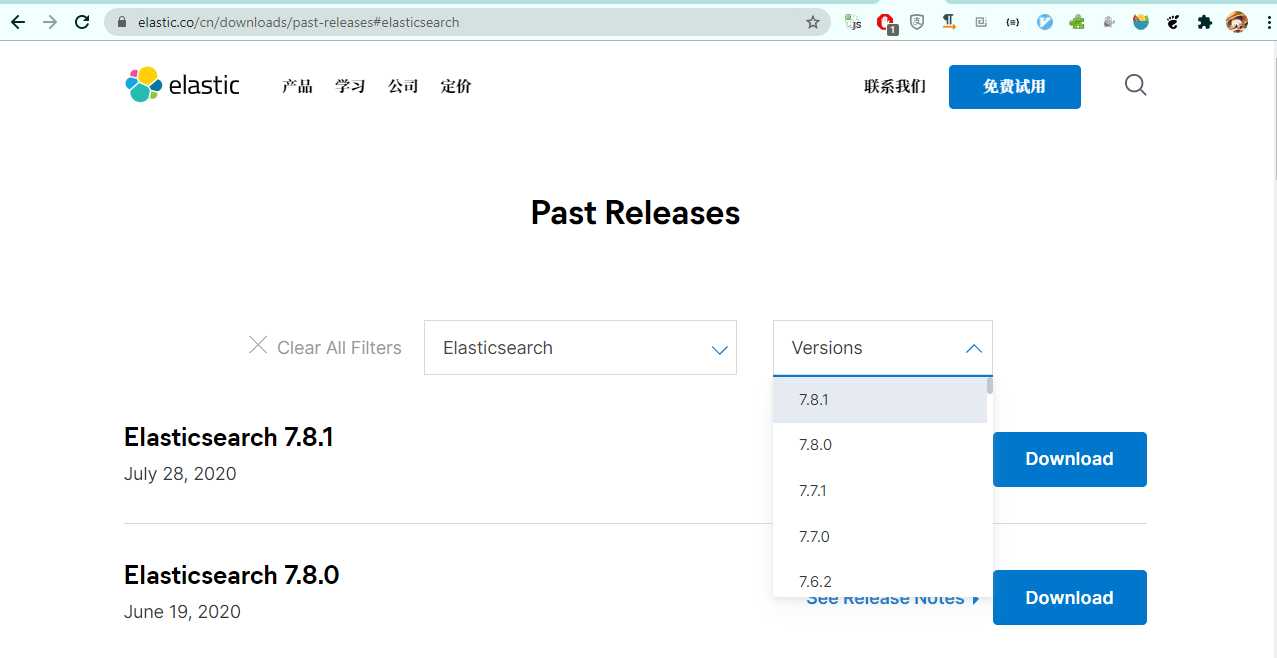Open the red extension with badge 1
Image resolution: width=1277 pixels, height=658 pixels.
(885, 22)
